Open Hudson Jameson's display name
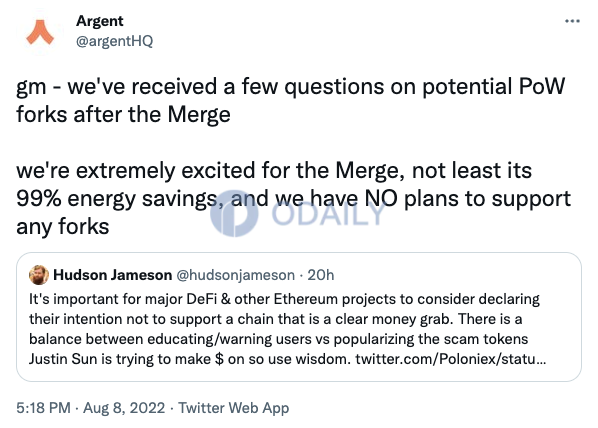Image resolution: width=598 pixels, height=428 pixels. tap(113, 275)
